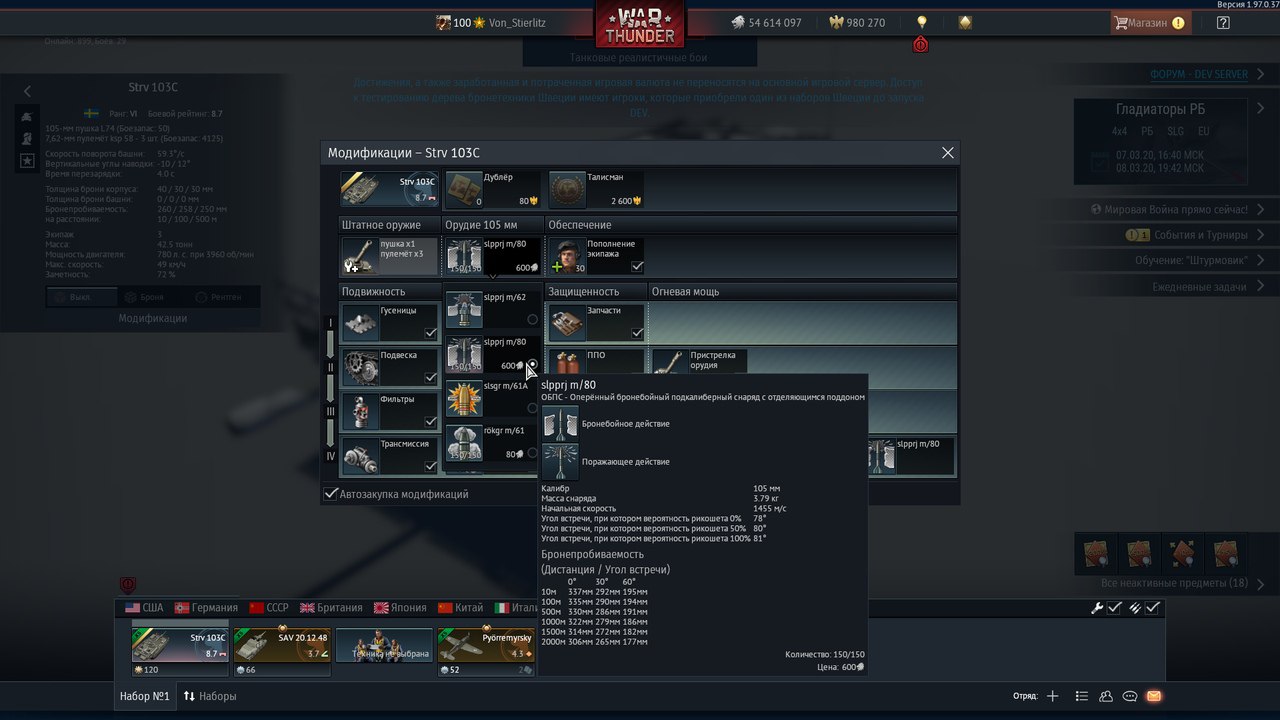Screen dimensions: 1280x720
Task: Open the help question mark icon
Action: 1223,22
